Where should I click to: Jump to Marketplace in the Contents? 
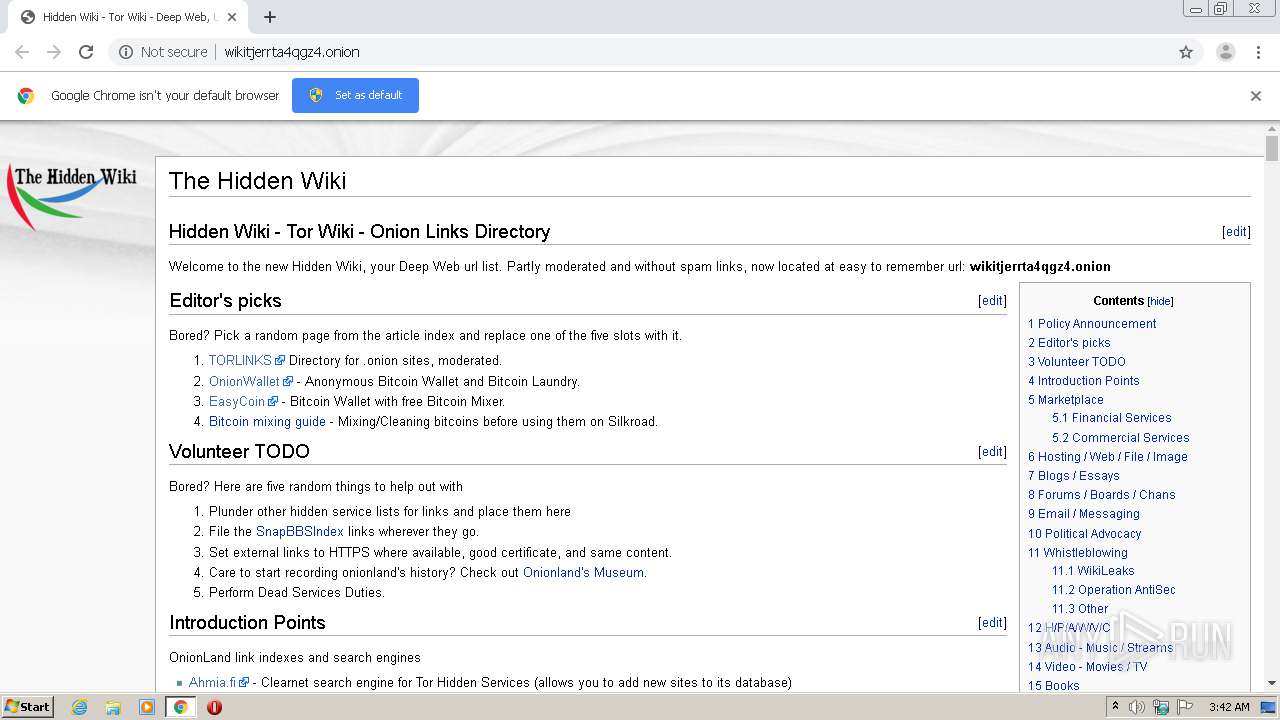pyautogui.click(x=1070, y=399)
